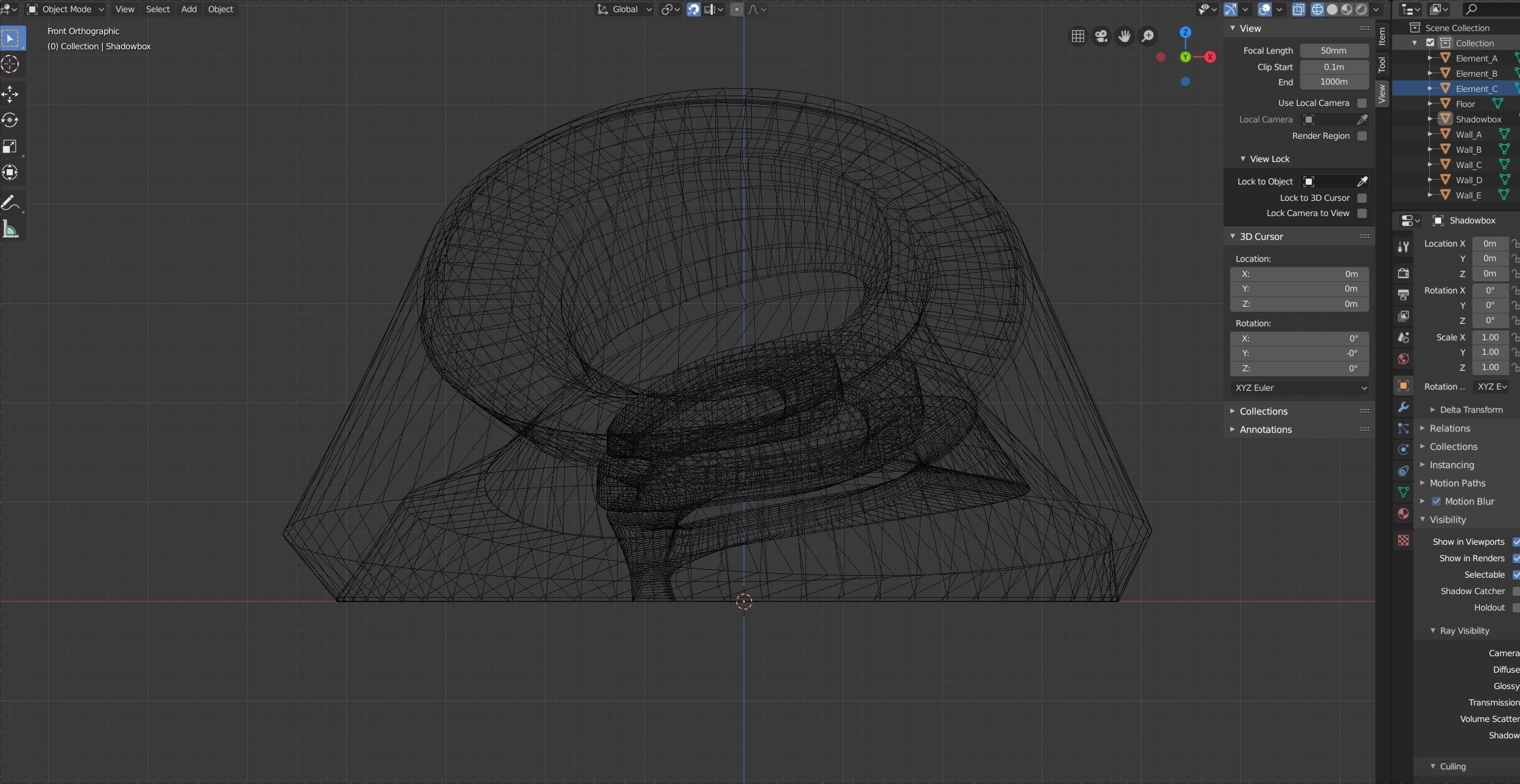Open the Render properties tab

(1403, 273)
